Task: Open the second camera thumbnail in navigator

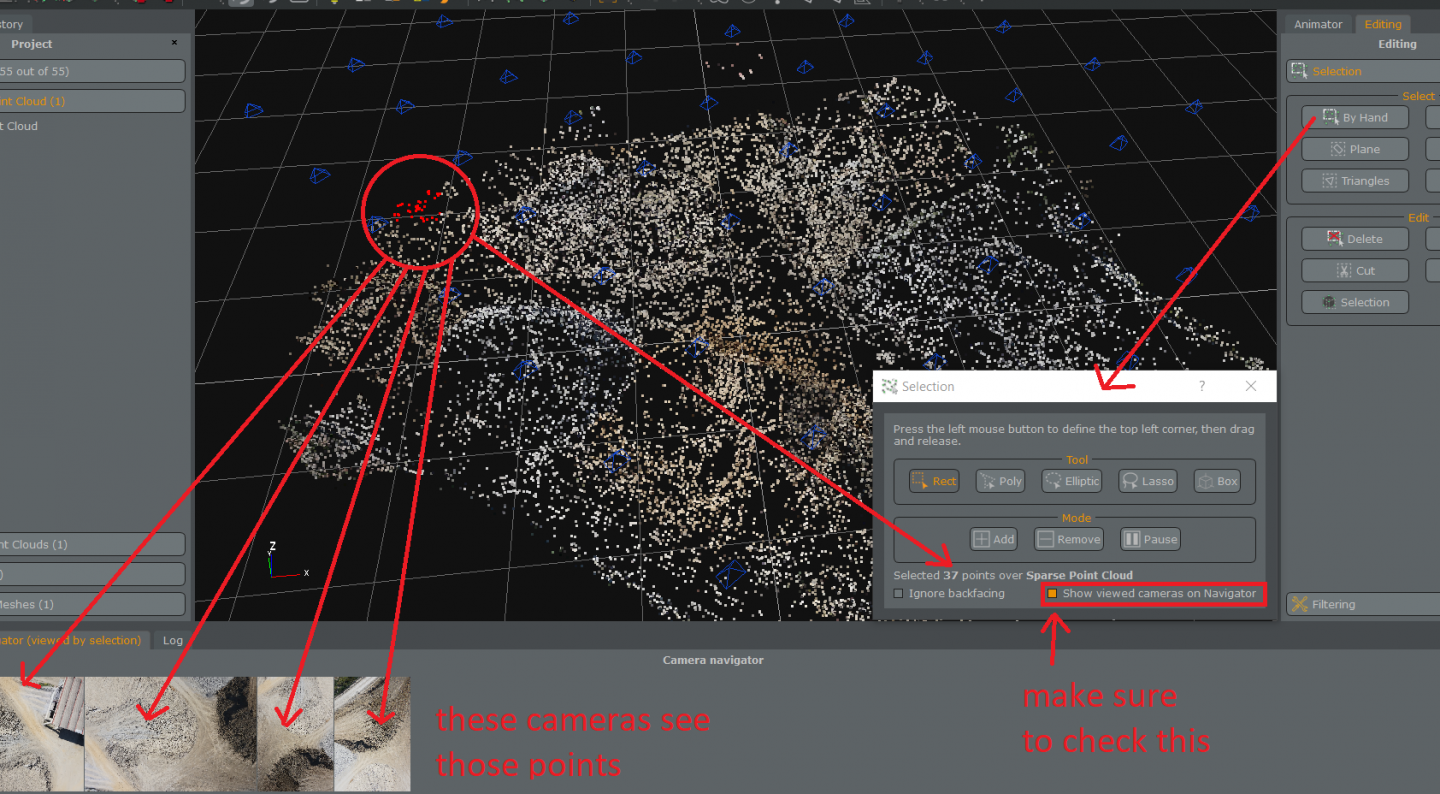Action: tap(170, 734)
